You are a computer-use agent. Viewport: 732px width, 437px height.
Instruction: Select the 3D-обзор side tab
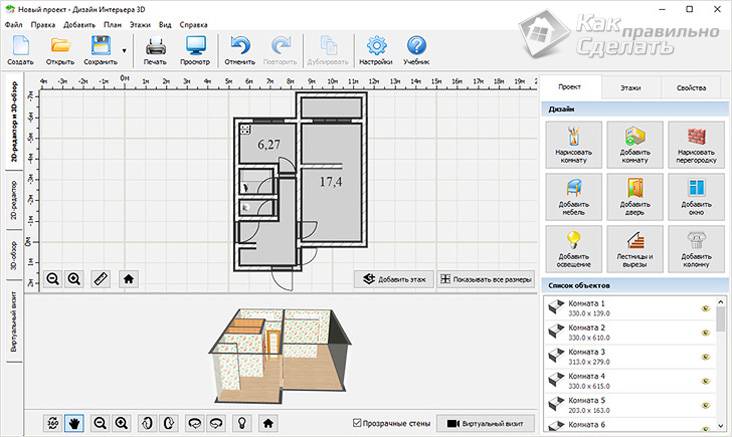pyautogui.click(x=14, y=255)
